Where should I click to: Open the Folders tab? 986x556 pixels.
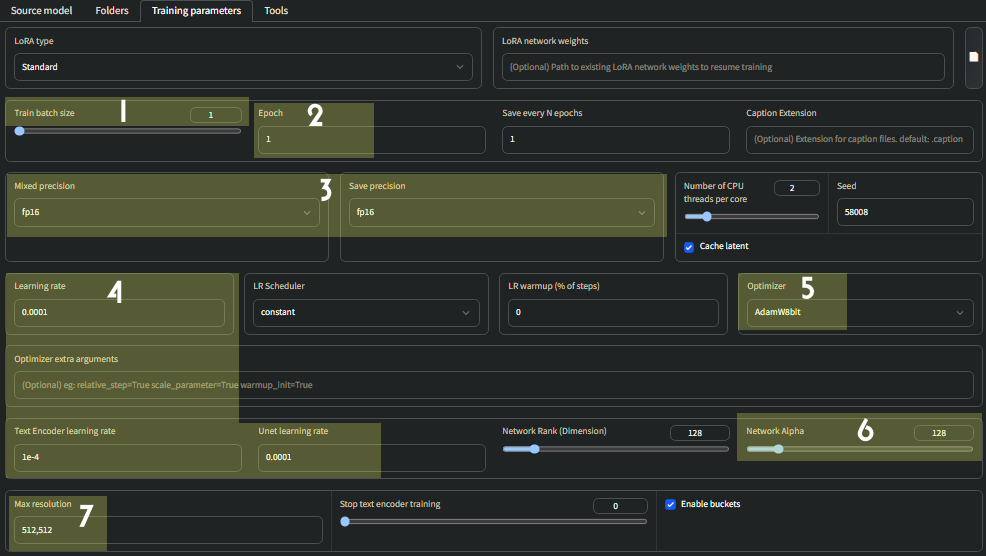[x=111, y=11]
